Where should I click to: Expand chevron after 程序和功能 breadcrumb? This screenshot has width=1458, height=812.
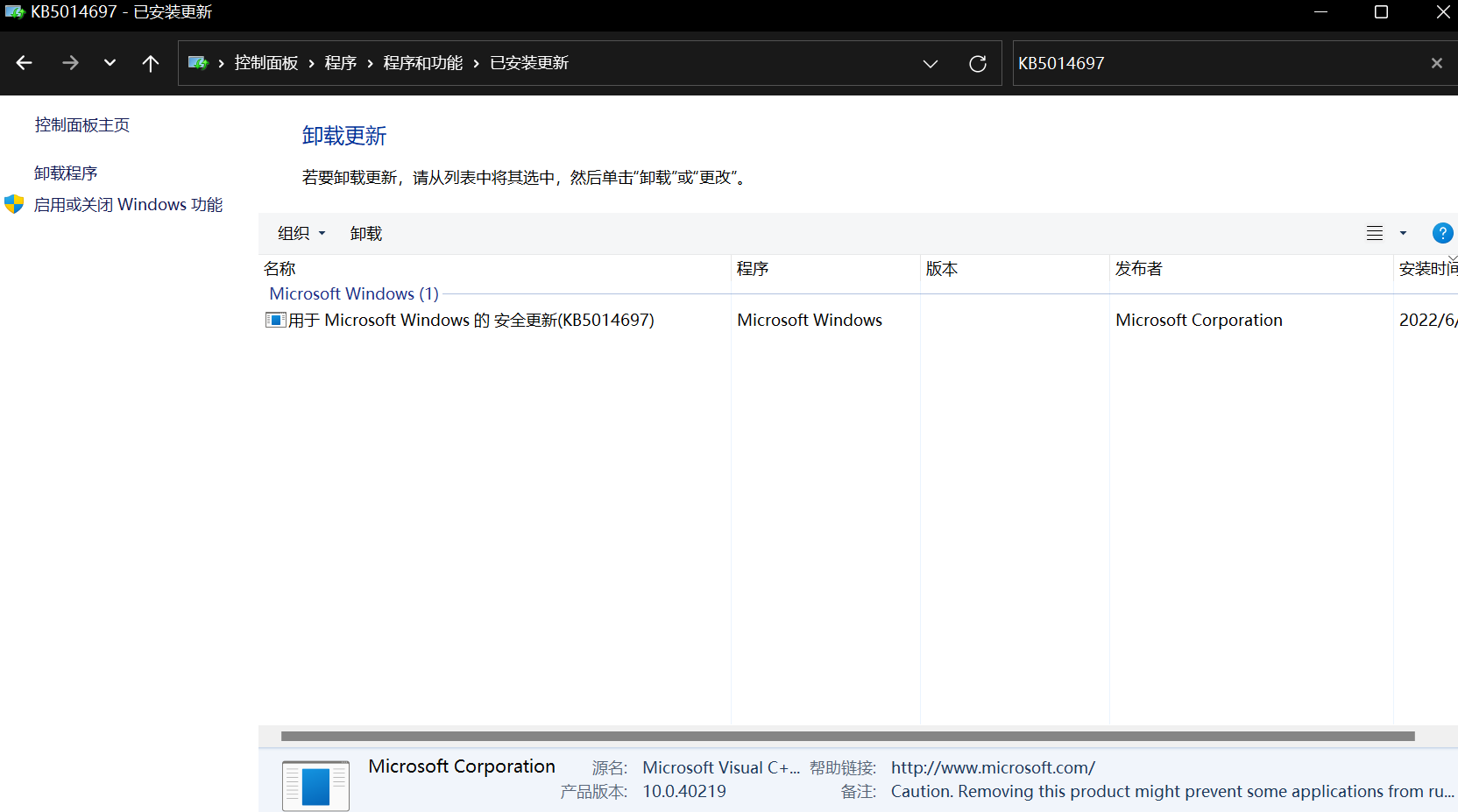pyautogui.click(x=476, y=63)
